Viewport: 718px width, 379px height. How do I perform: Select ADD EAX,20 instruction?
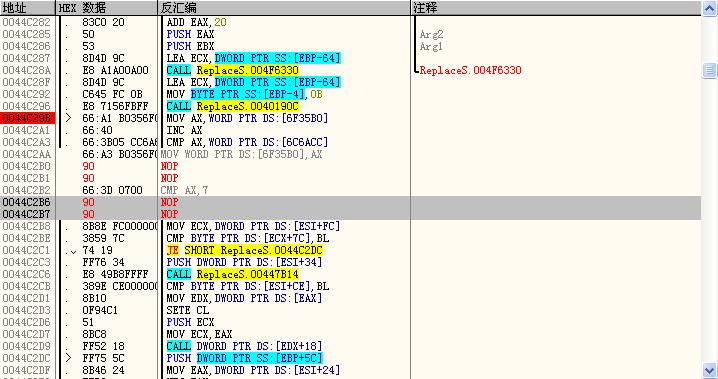pyautogui.click(x=196, y=22)
